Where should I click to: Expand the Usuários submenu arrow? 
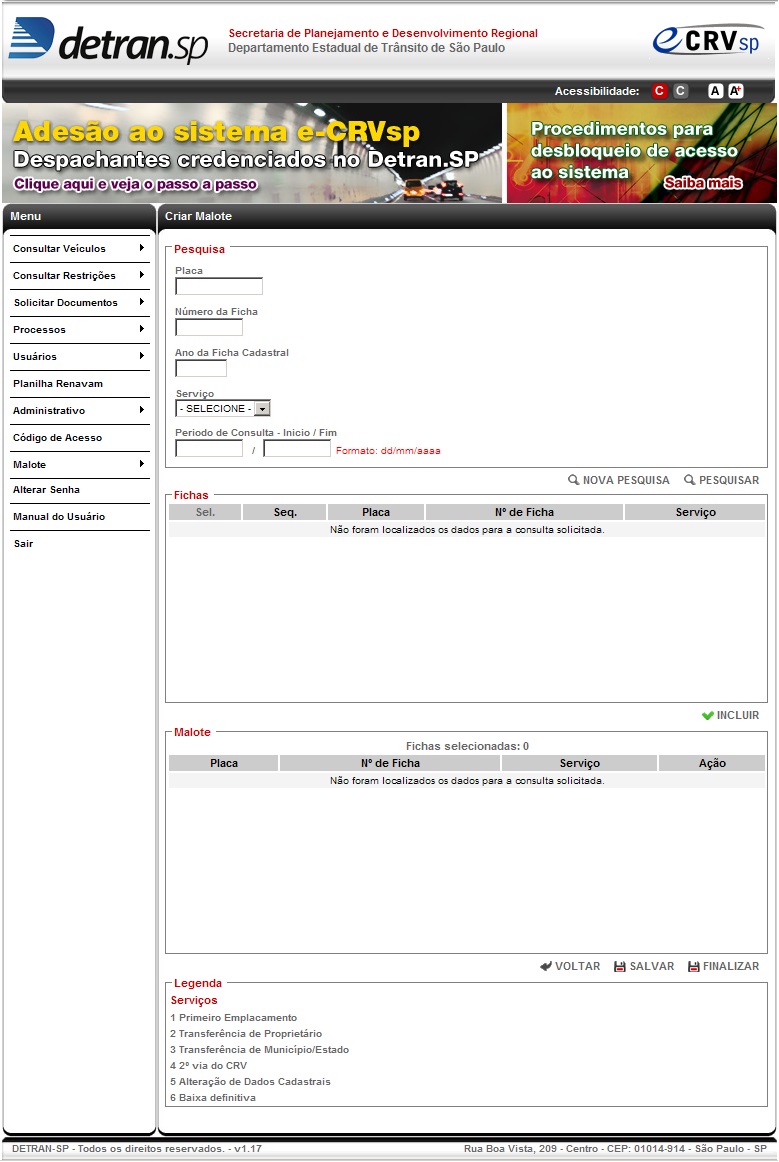[142, 356]
